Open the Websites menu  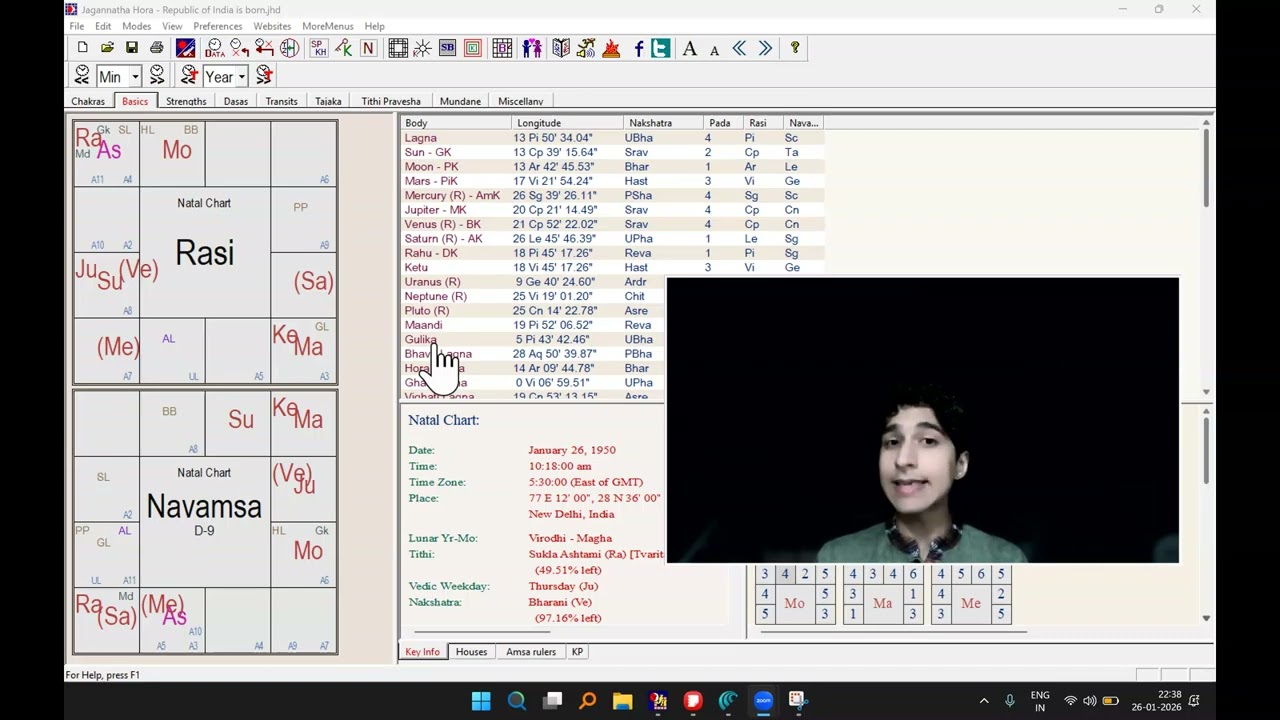[x=272, y=26]
